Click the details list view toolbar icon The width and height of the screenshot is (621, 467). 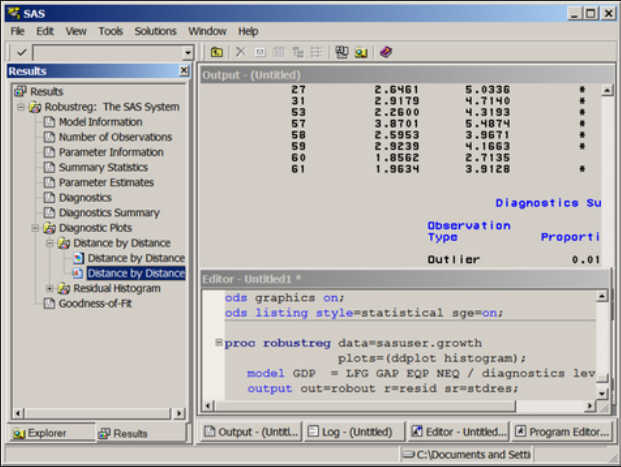coord(316,52)
